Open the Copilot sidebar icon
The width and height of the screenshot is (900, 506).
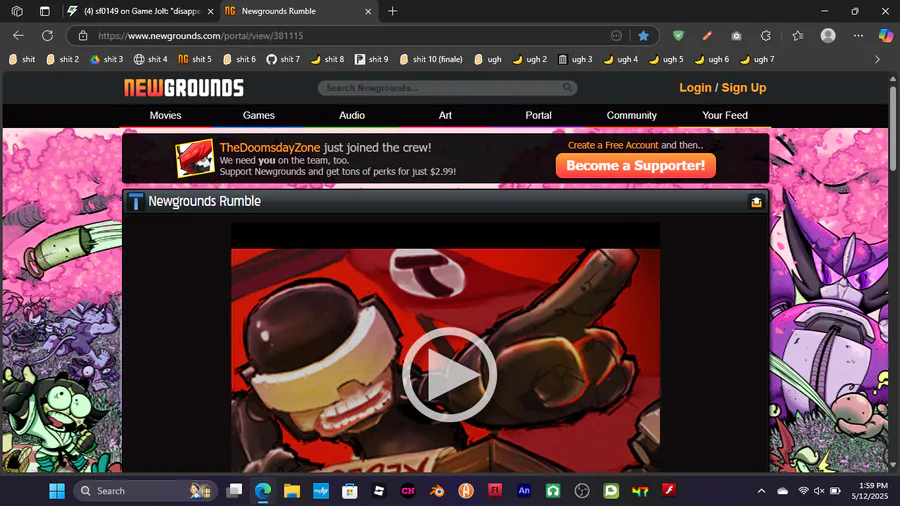pyautogui.click(x=886, y=36)
